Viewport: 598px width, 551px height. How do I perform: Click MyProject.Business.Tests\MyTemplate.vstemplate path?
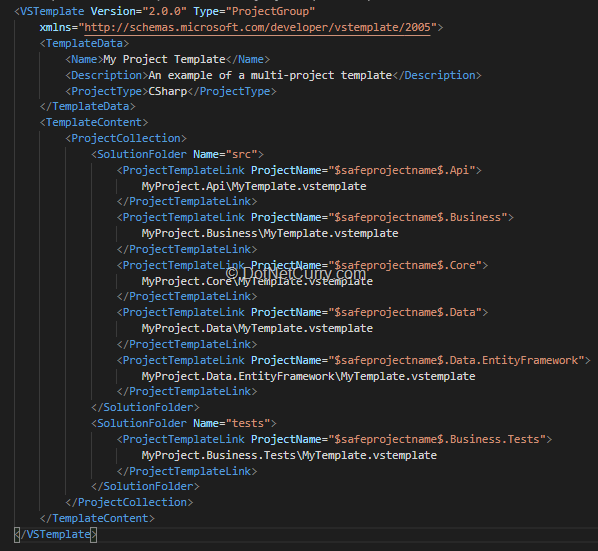pos(289,455)
